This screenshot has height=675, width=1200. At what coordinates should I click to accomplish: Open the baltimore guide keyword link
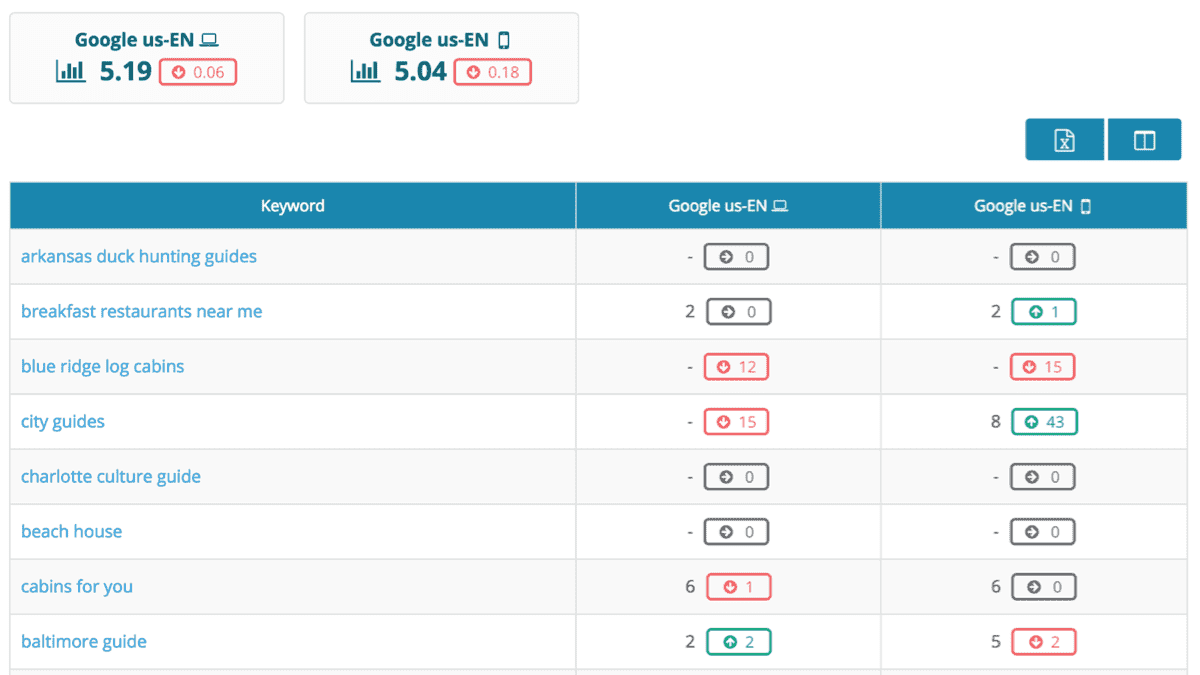click(84, 642)
